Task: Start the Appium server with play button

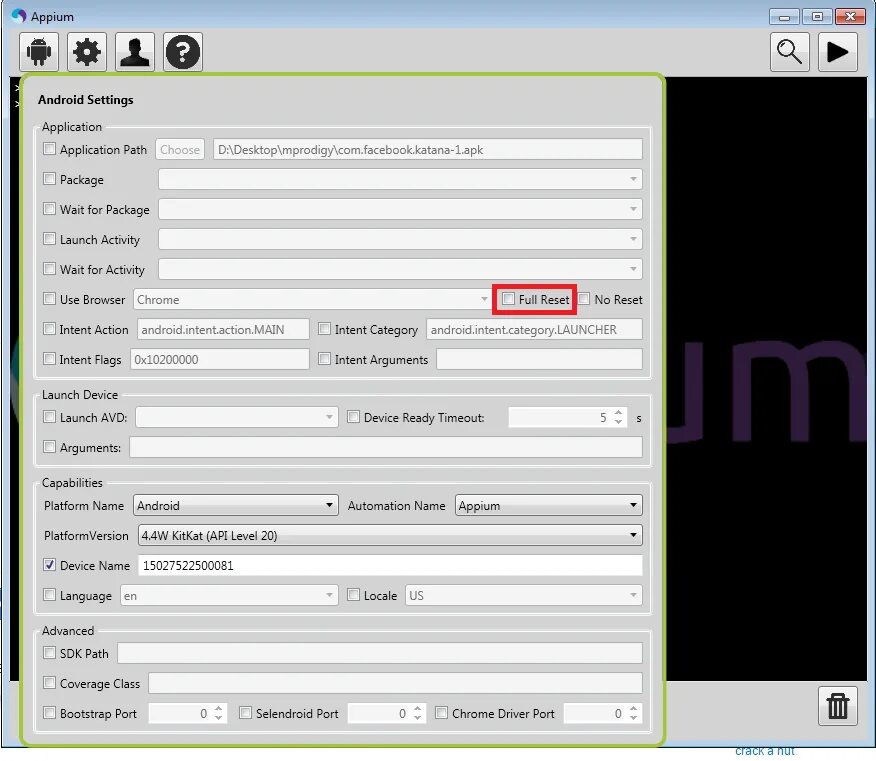Action: [837, 52]
